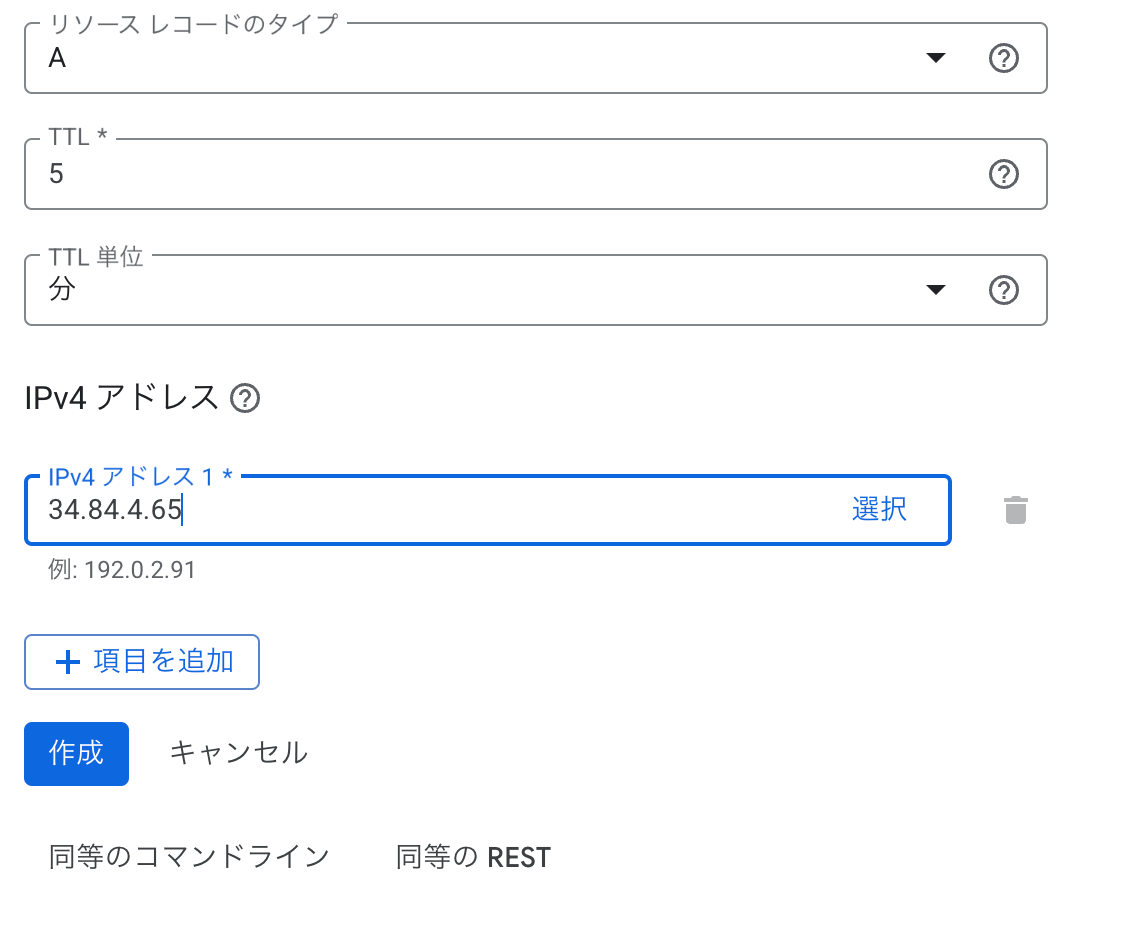Open 同等のコマンドライン link
The height and width of the screenshot is (932, 1124).
click(189, 857)
